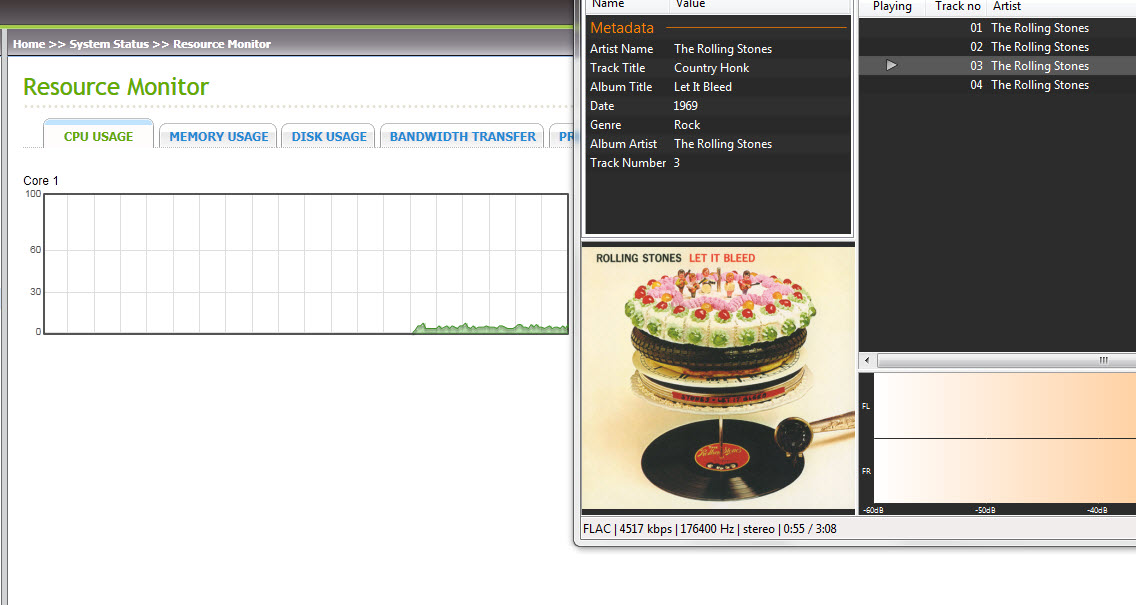Viewport: 1136px width, 605px height.
Task: Select playlist track 04 by The Rolling Stones
Action: click(997, 85)
